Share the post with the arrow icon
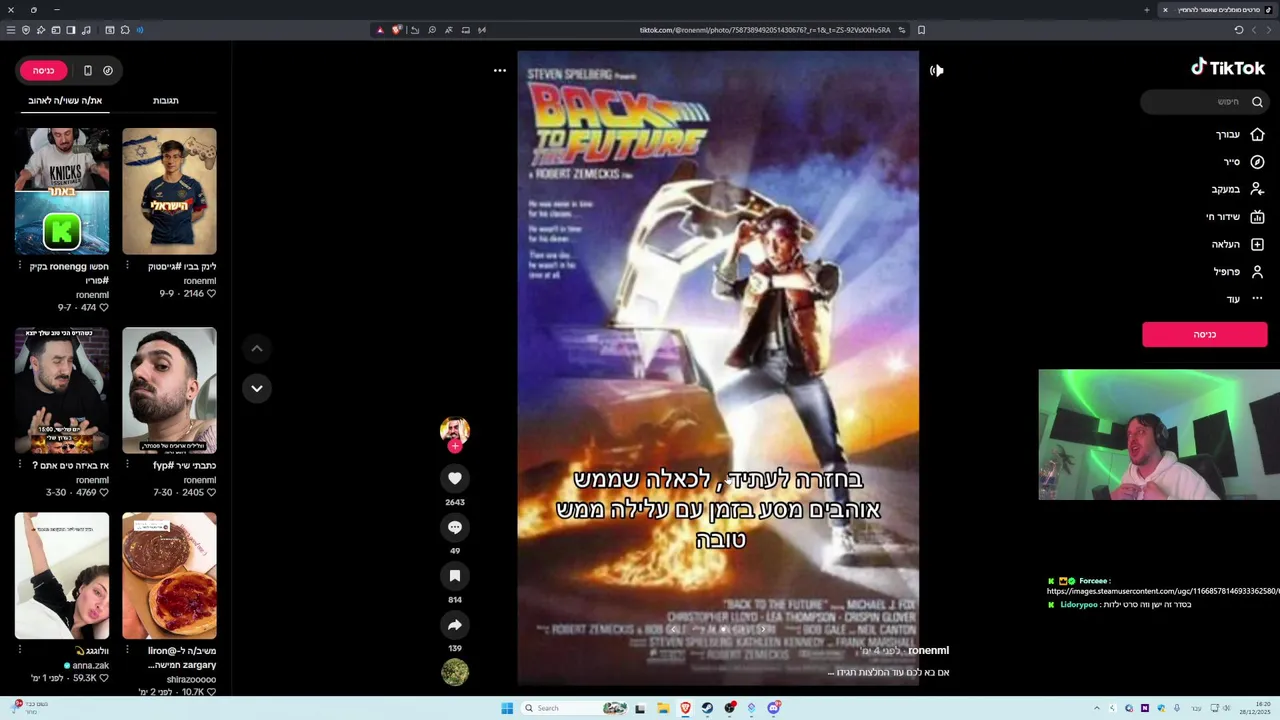Image resolution: width=1280 pixels, height=720 pixels. coord(455,625)
